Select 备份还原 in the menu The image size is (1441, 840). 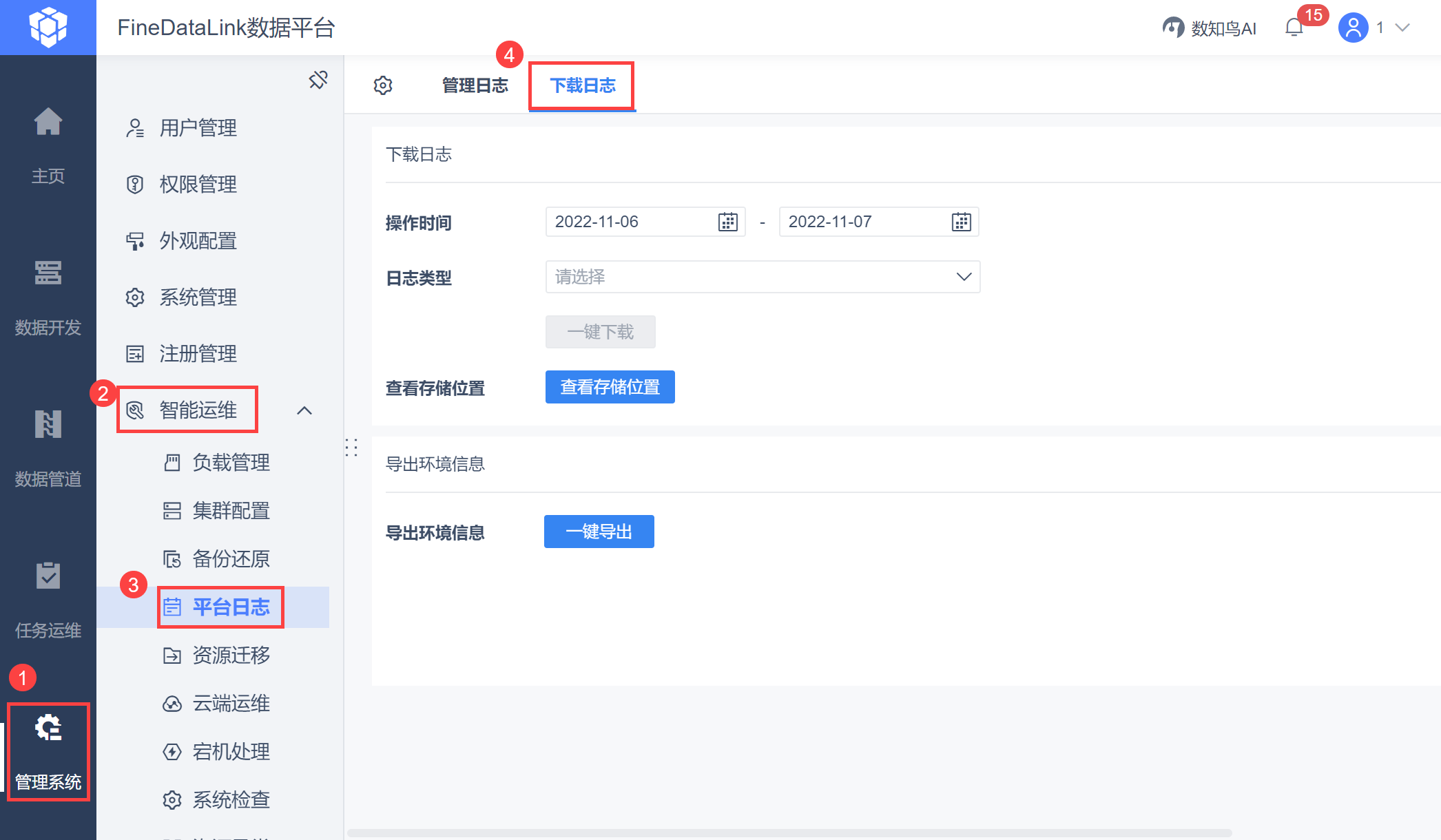(231, 558)
